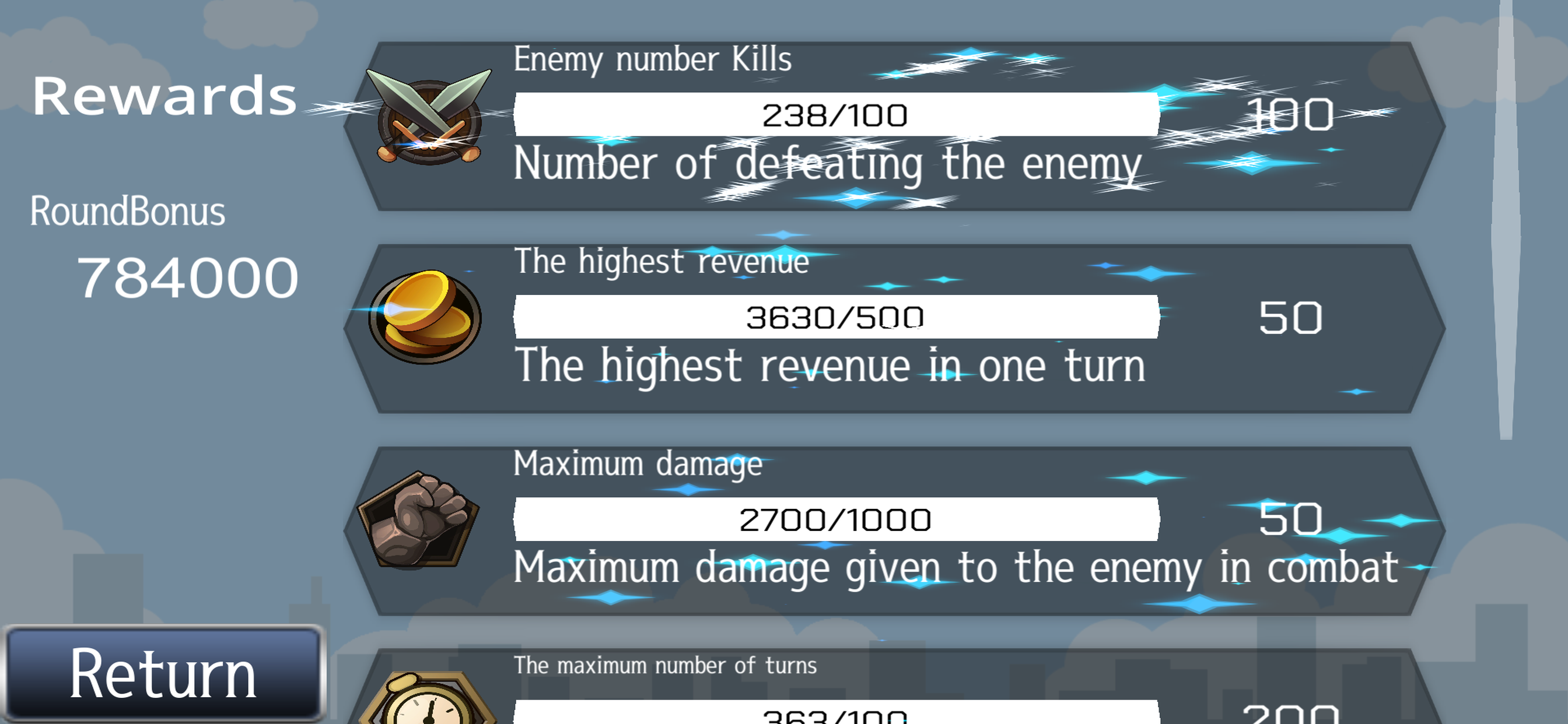
Task: Click the vertical scrollbar on the right
Action: pyautogui.click(x=1506, y=219)
